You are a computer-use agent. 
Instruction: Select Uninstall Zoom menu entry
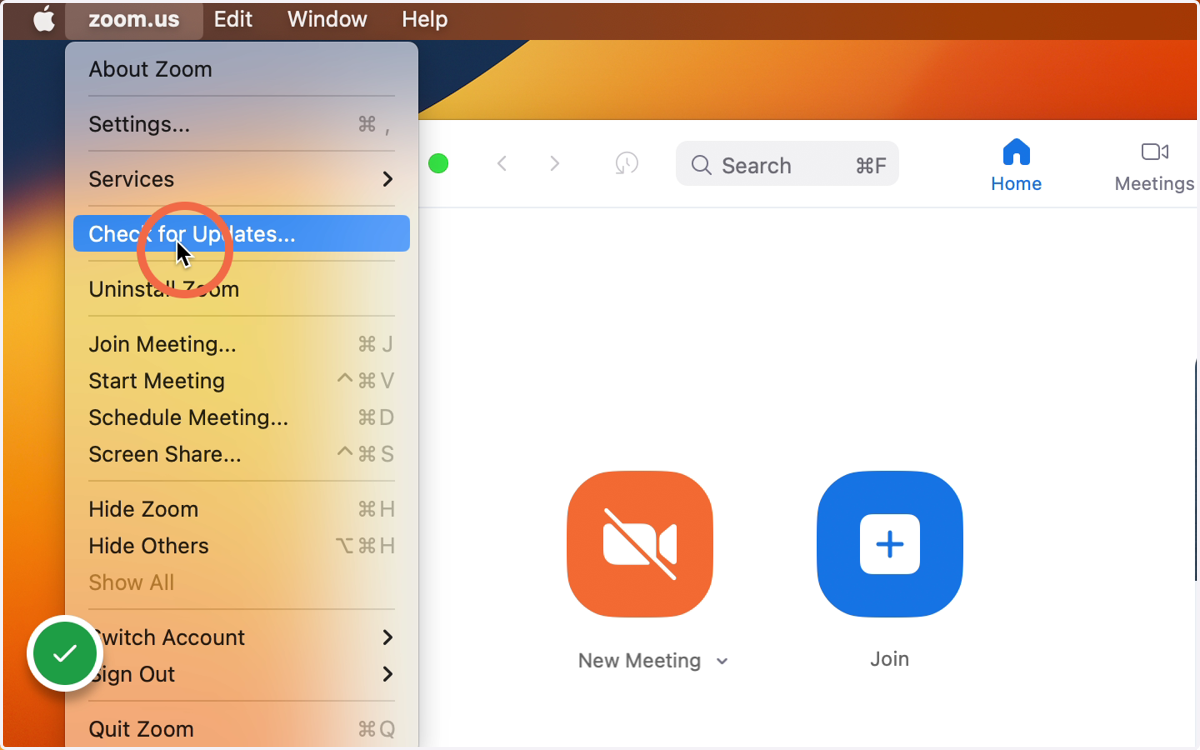pyautogui.click(x=241, y=290)
